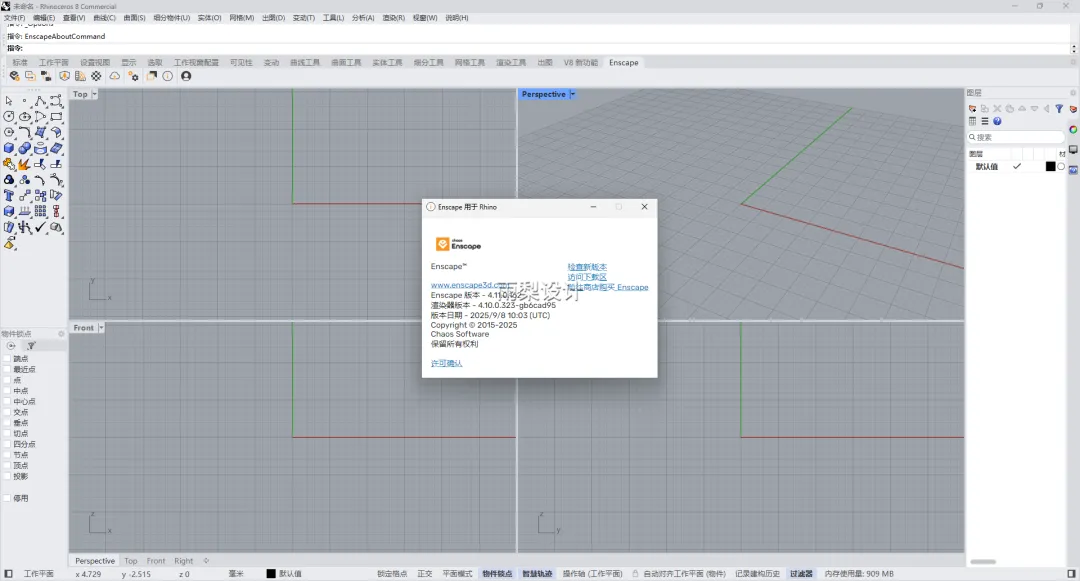Tick the 停用 disable snaps checkbox
This screenshot has height=581, width=1080.
click(8, 498)
